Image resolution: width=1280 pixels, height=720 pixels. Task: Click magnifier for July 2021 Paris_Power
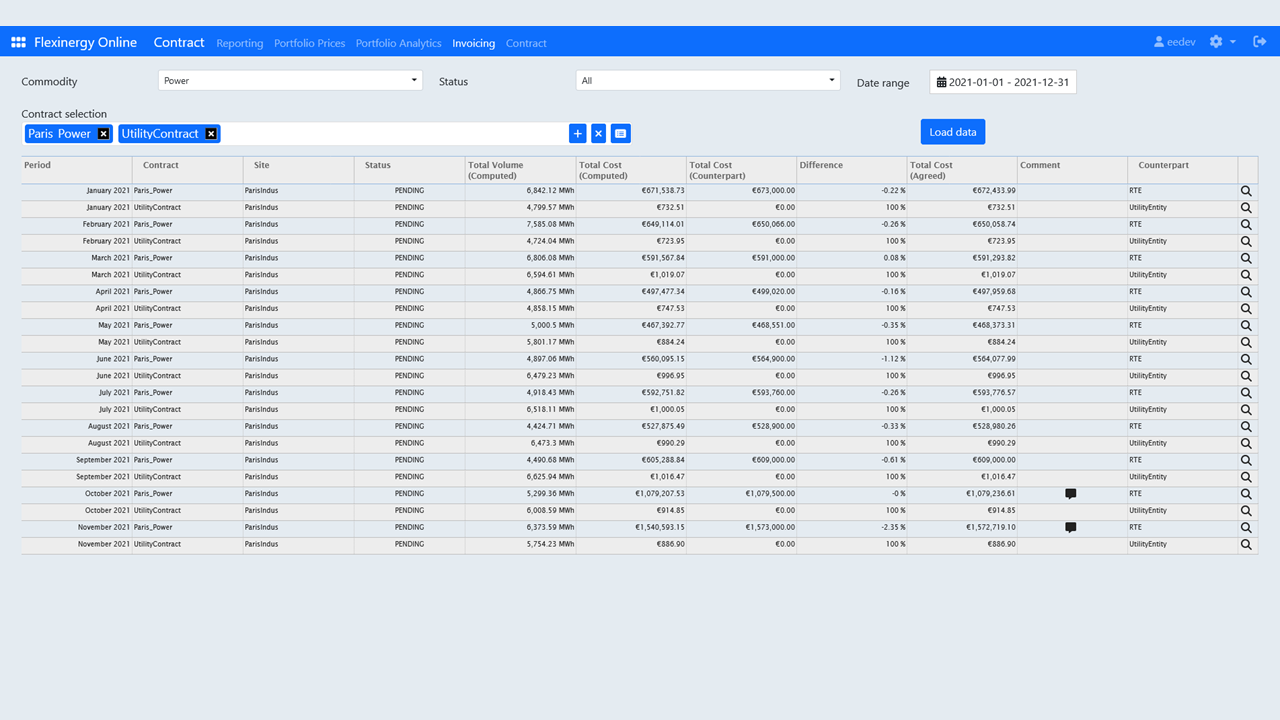pyautogui.click(x=1246, y=393)
